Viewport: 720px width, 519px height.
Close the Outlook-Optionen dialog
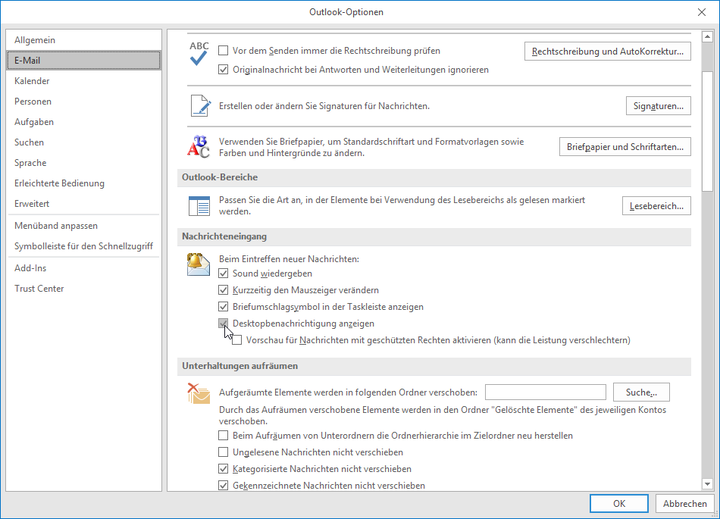(x=702, y=12)
